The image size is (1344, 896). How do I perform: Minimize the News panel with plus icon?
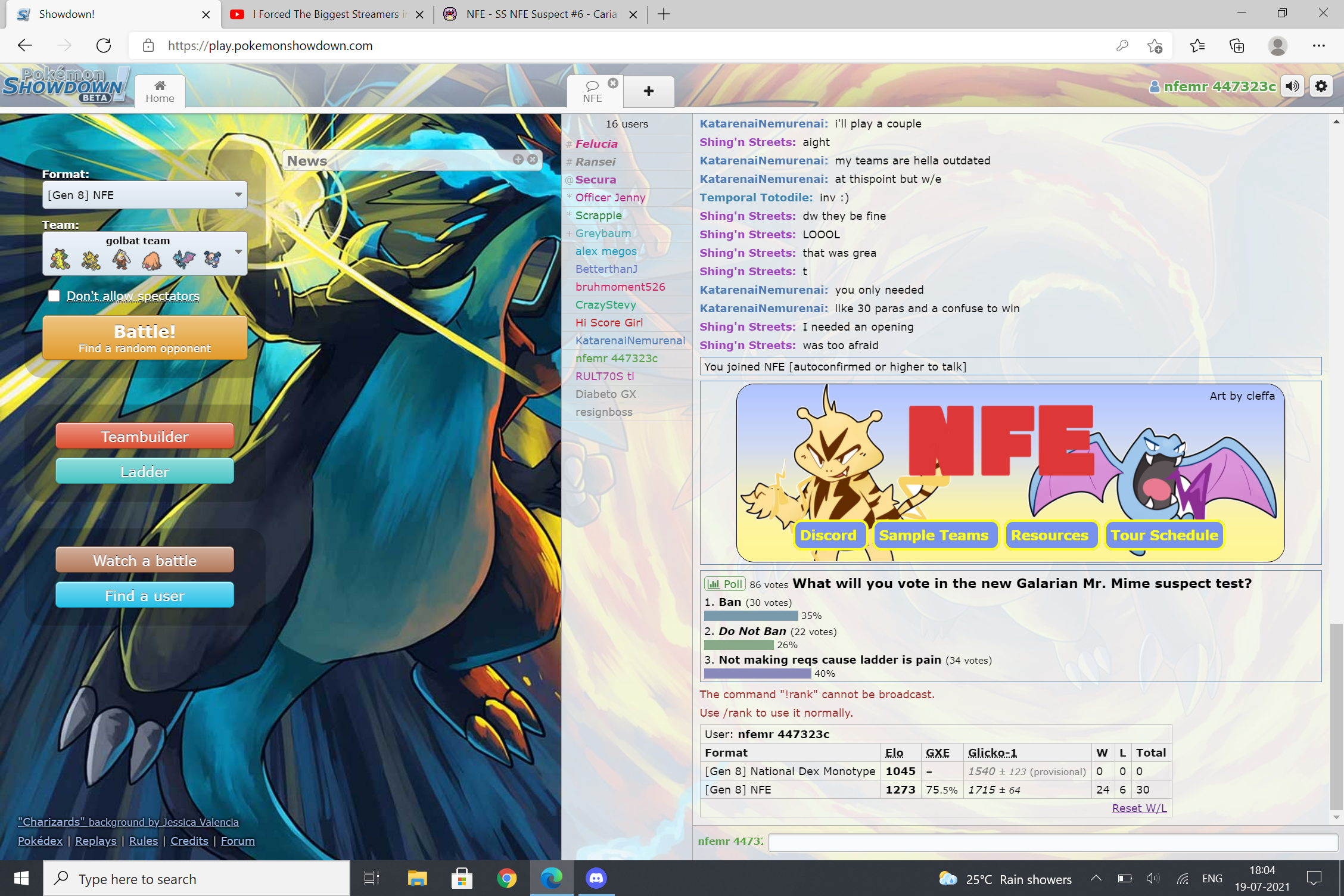[x=518, y=159]
